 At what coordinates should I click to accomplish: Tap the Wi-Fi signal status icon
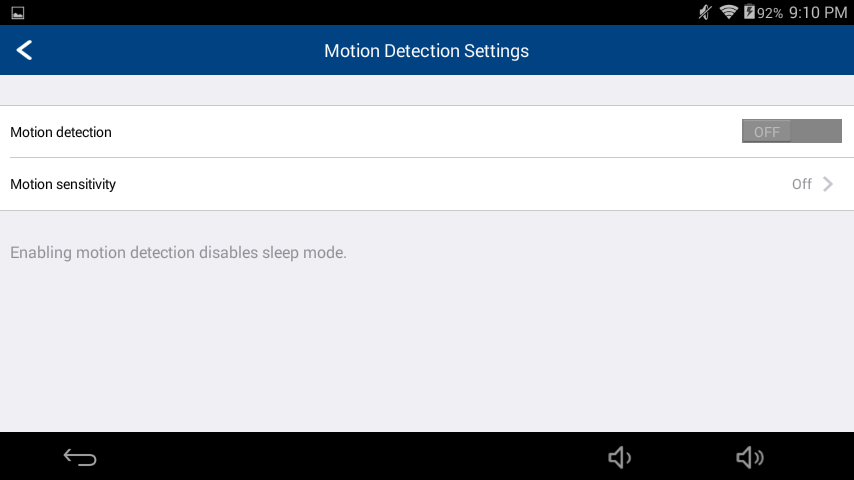tap(729, 11)
